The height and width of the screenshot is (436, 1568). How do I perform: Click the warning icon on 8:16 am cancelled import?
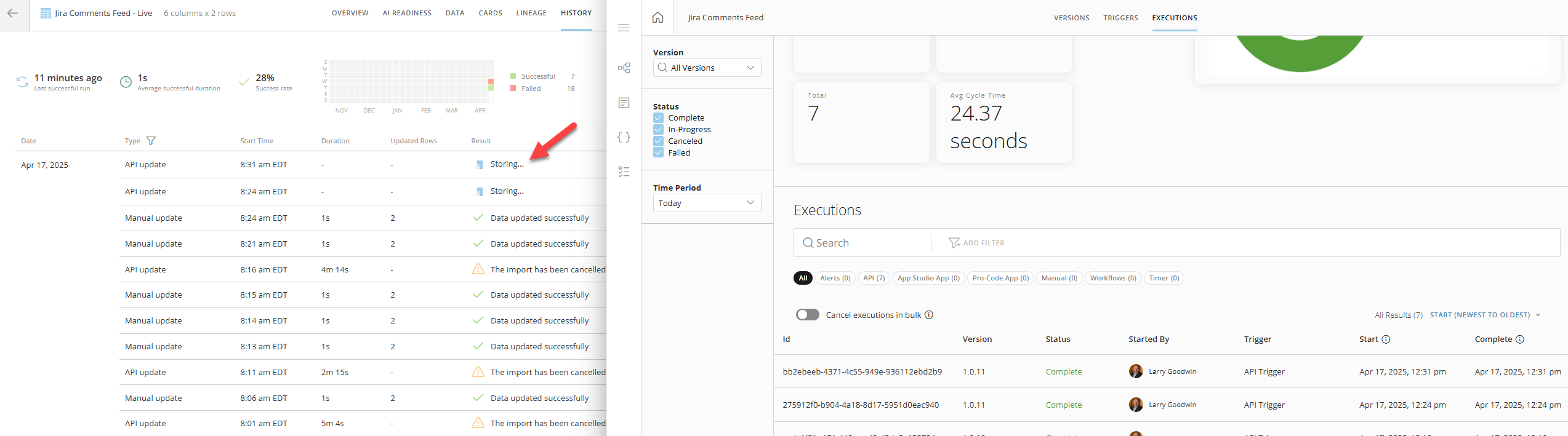(478, 269)
